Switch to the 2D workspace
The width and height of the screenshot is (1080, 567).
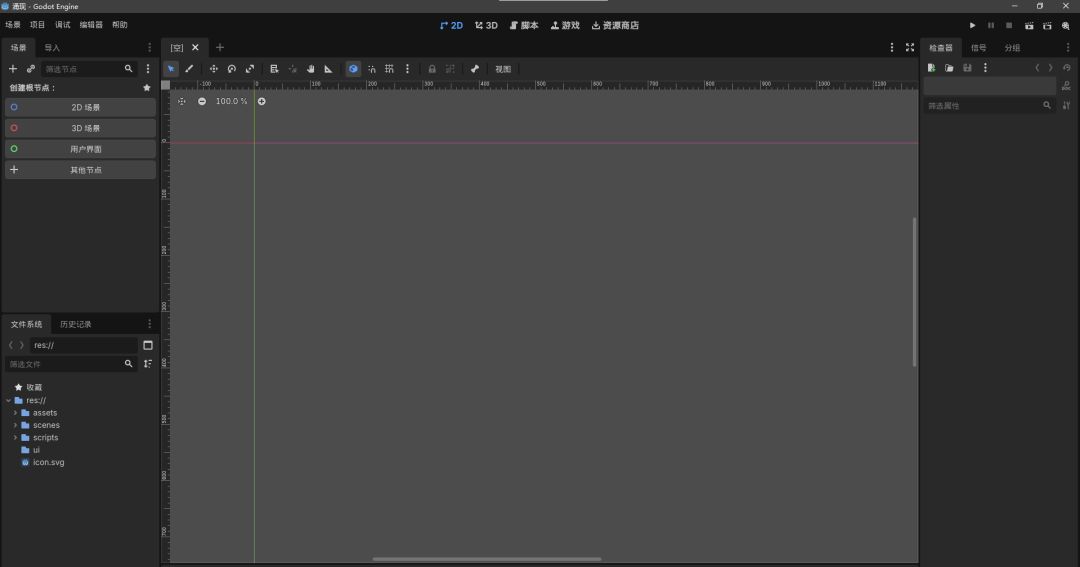pyautogui.click(x=451, y=25)
